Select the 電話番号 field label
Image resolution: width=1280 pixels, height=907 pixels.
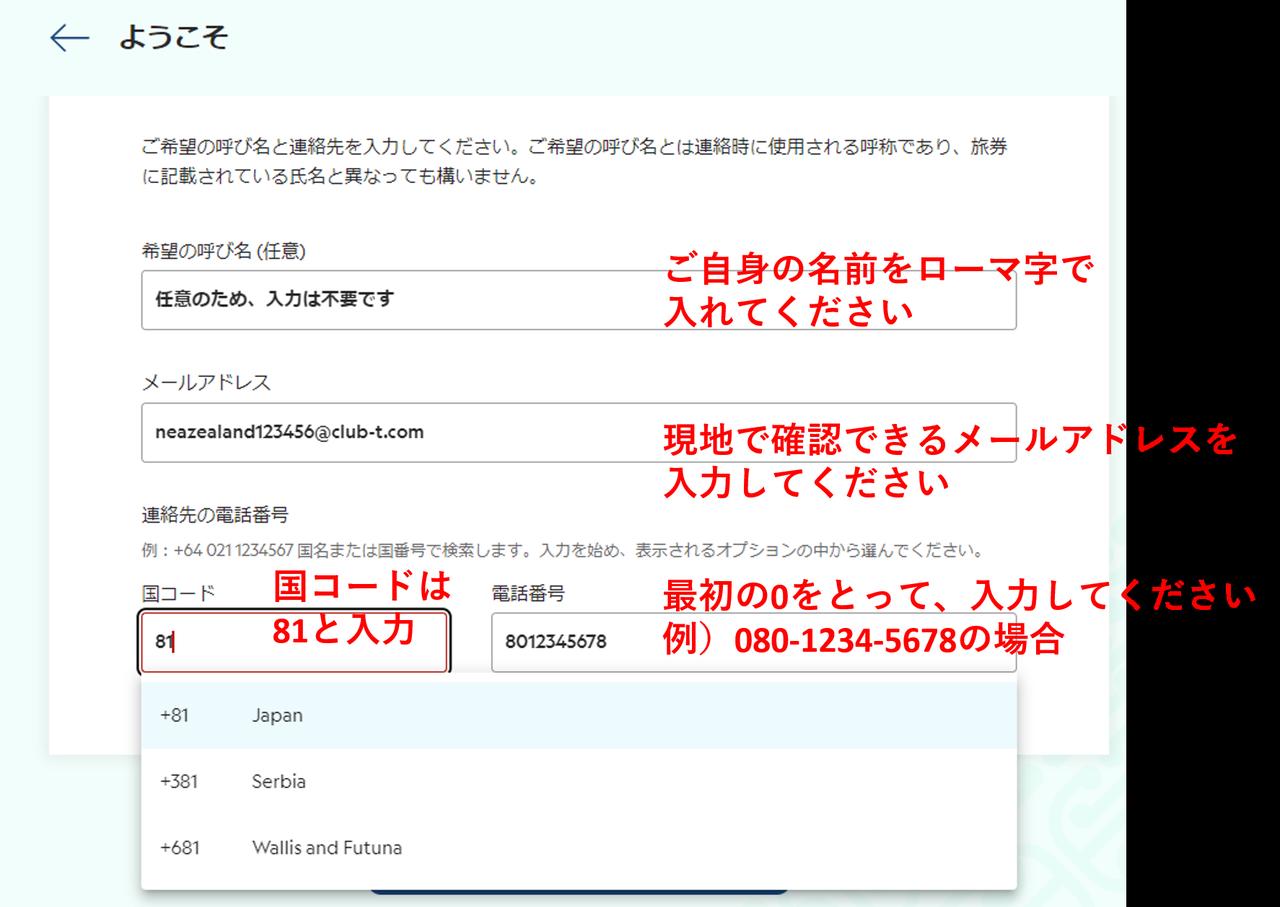pos(528,594)
